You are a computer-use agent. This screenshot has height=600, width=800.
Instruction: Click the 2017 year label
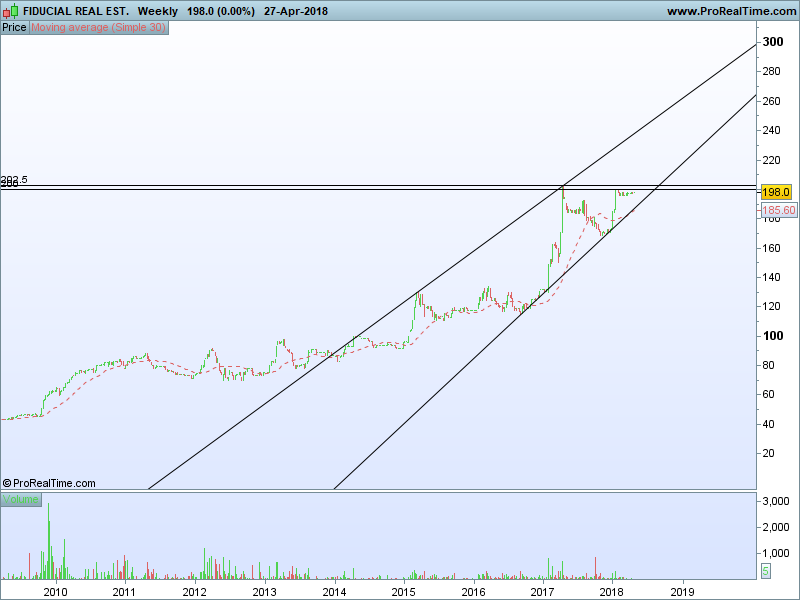point(542,592)
